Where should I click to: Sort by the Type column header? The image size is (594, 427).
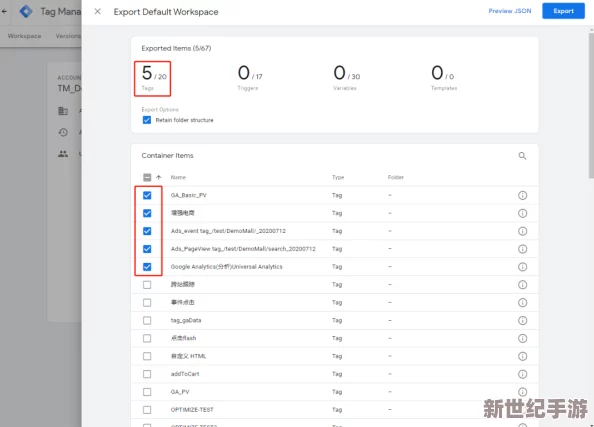(338, 177)
